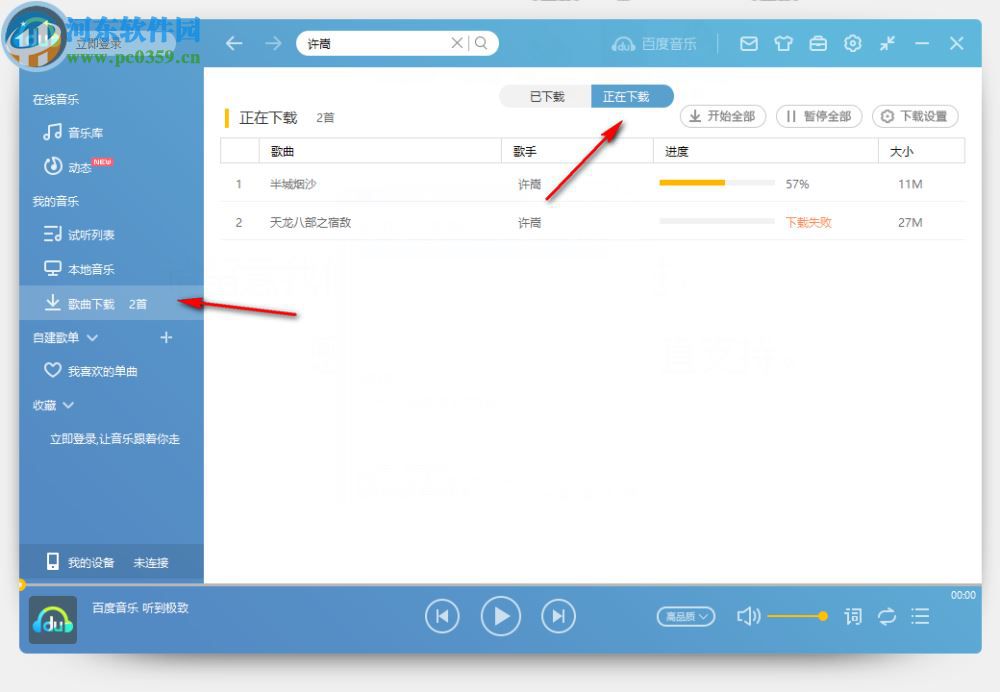Screen dimensions: 1000x692
Task: Open the 高品质 quality dropdown
Action: [685, 617]
